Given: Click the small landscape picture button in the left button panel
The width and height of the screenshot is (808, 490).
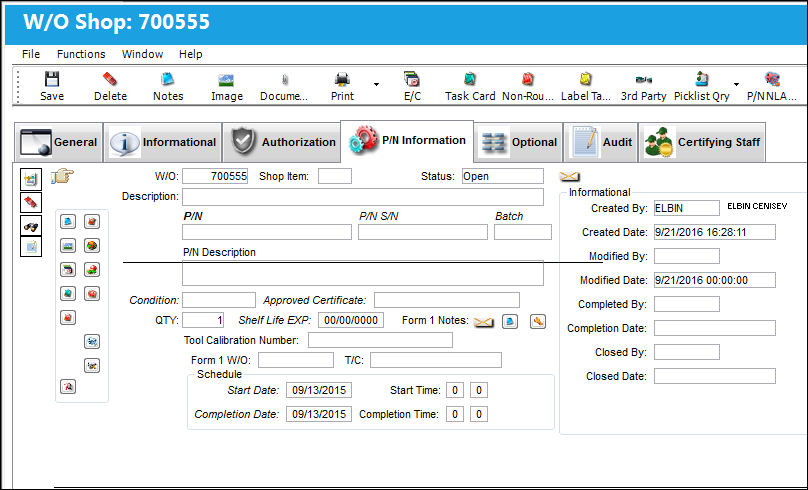Looking at the screenshot, I should pyautogui.click(x=68, y=246).
